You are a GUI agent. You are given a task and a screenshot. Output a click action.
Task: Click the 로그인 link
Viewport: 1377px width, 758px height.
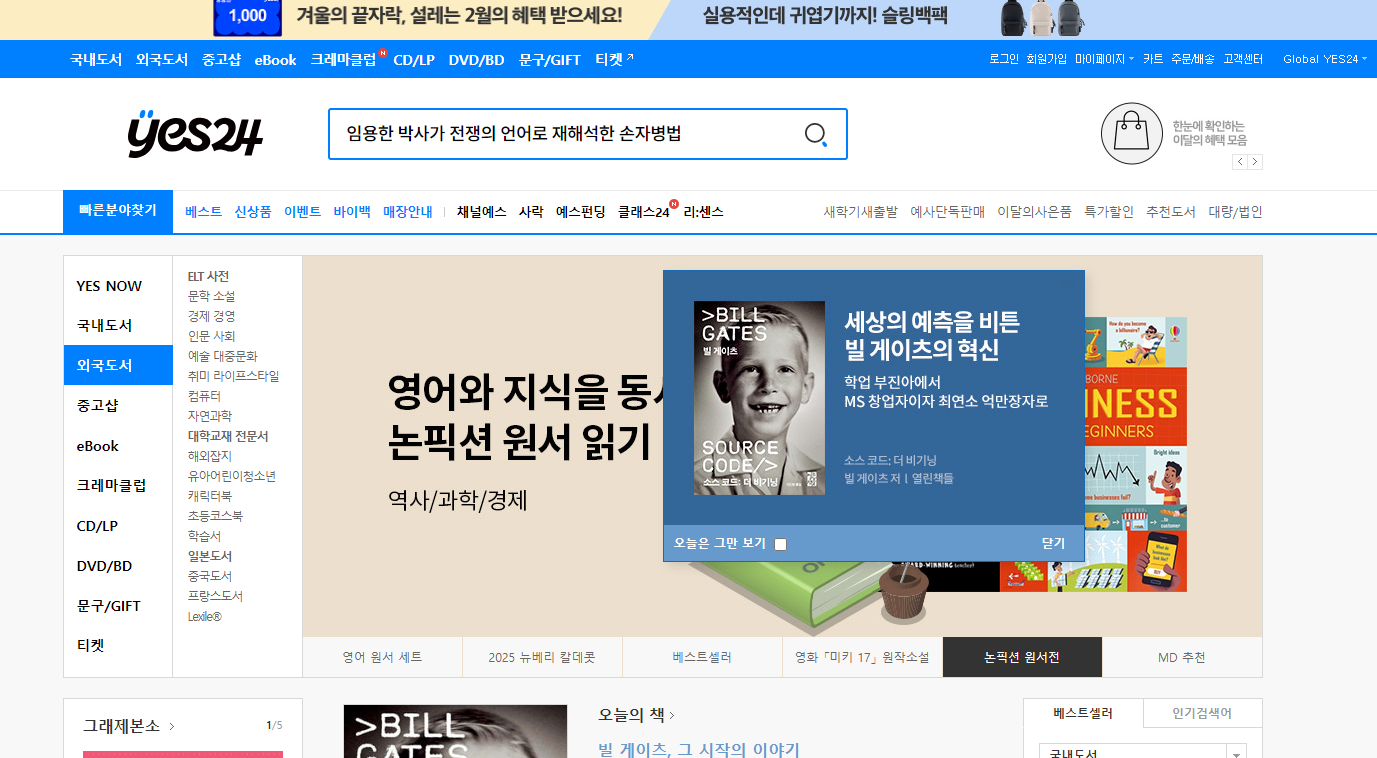click(x=1003, y=59)
